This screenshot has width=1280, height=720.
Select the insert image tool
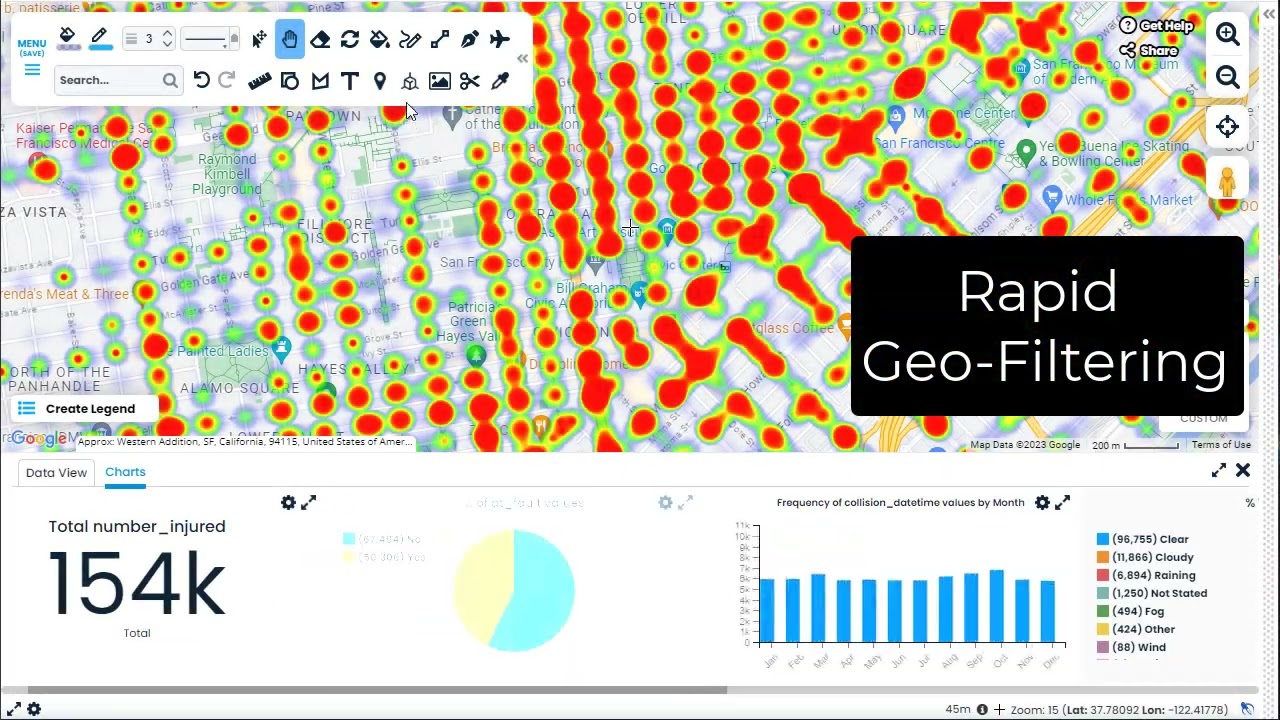(x=440, y=81)
